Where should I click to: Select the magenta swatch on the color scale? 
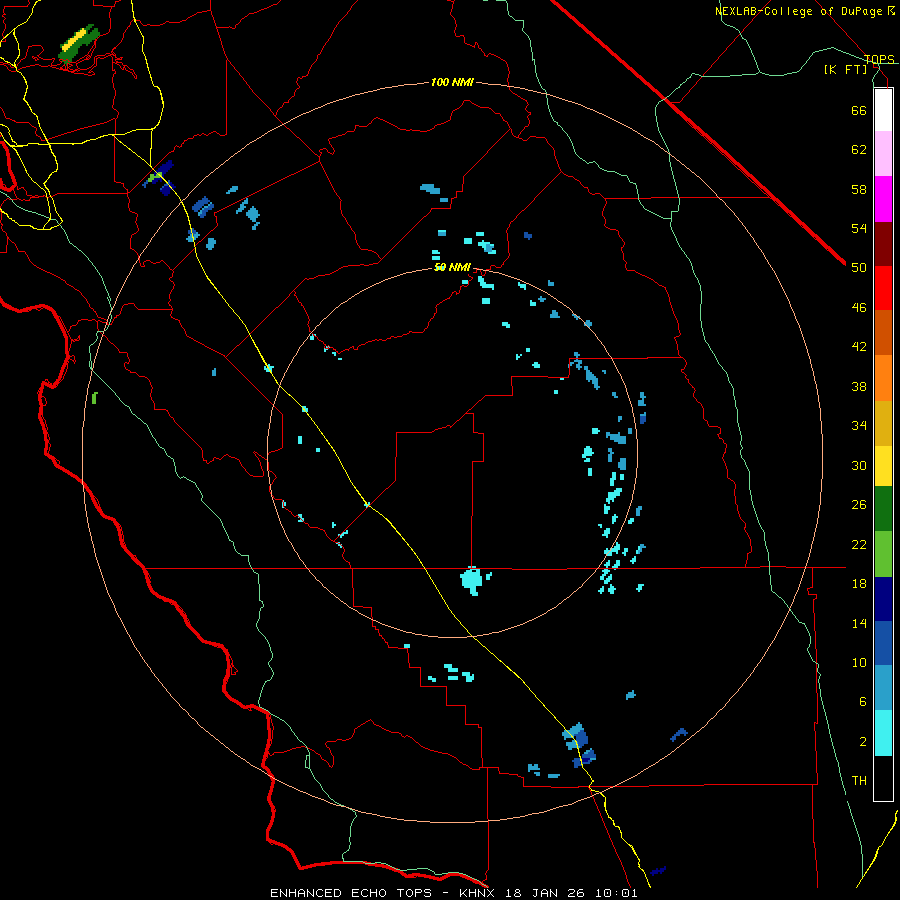click(883, 199)
